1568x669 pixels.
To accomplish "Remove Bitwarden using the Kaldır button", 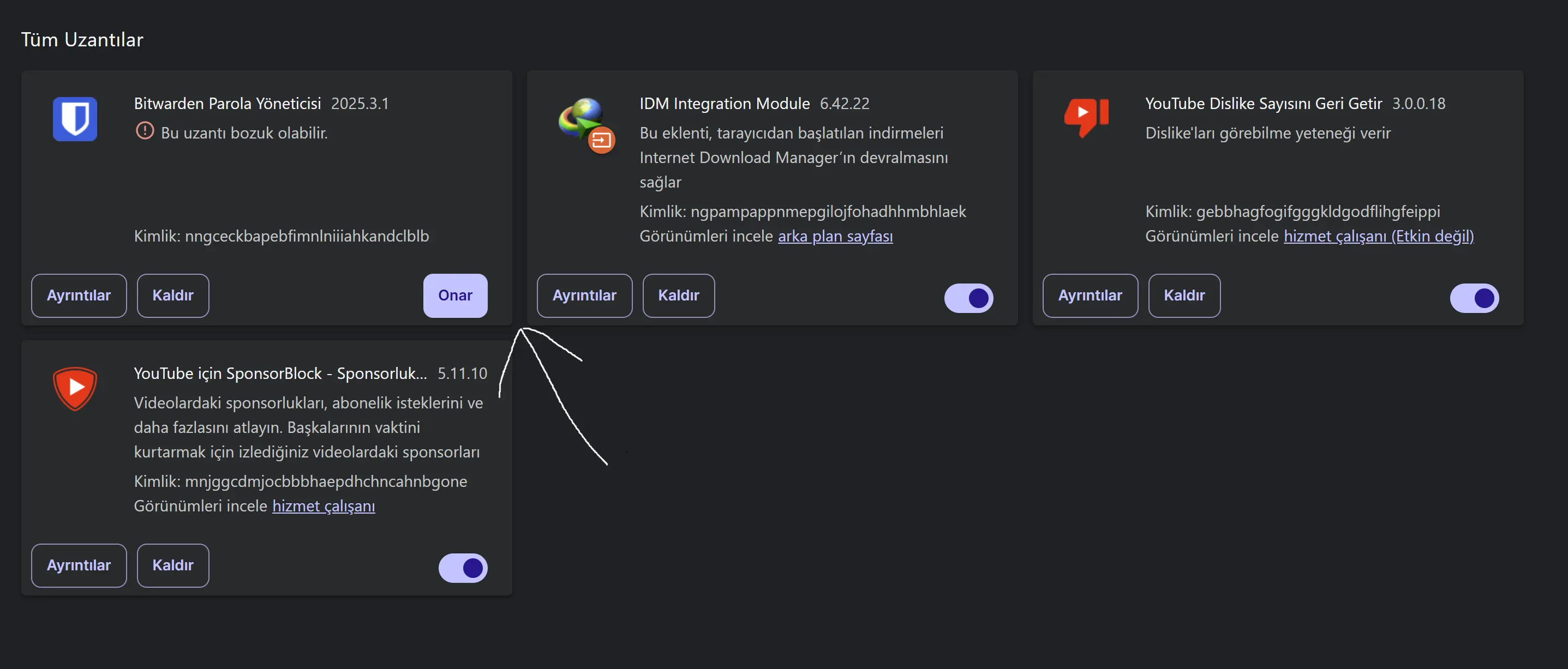I will (173, 296).
